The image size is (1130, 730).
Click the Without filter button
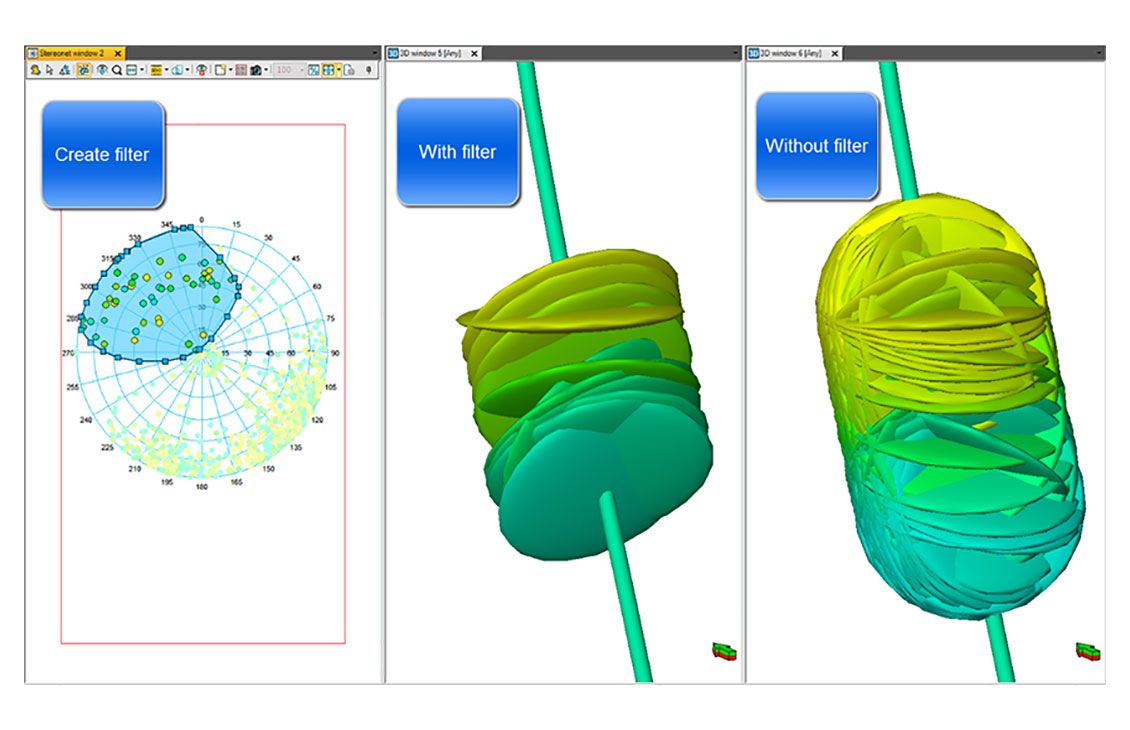coord(816,147)
